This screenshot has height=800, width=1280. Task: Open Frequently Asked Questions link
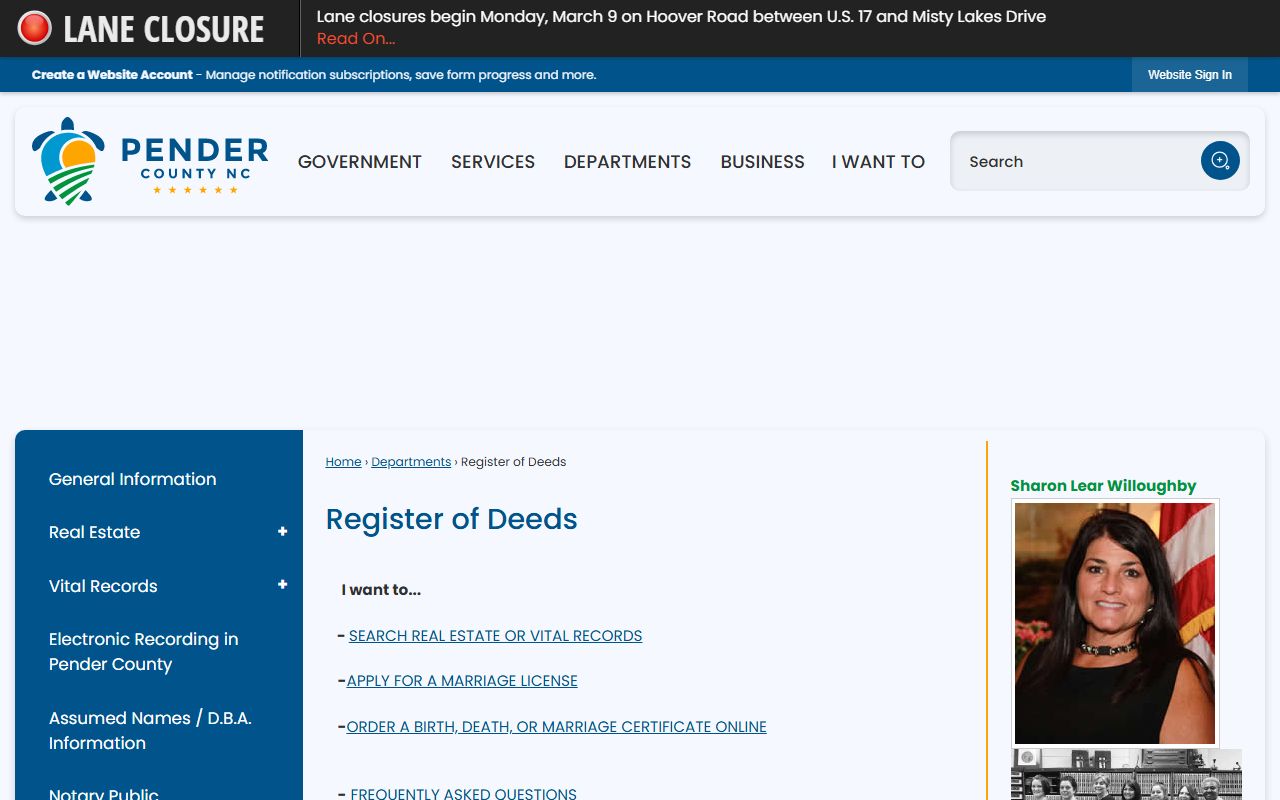point(463,794)
